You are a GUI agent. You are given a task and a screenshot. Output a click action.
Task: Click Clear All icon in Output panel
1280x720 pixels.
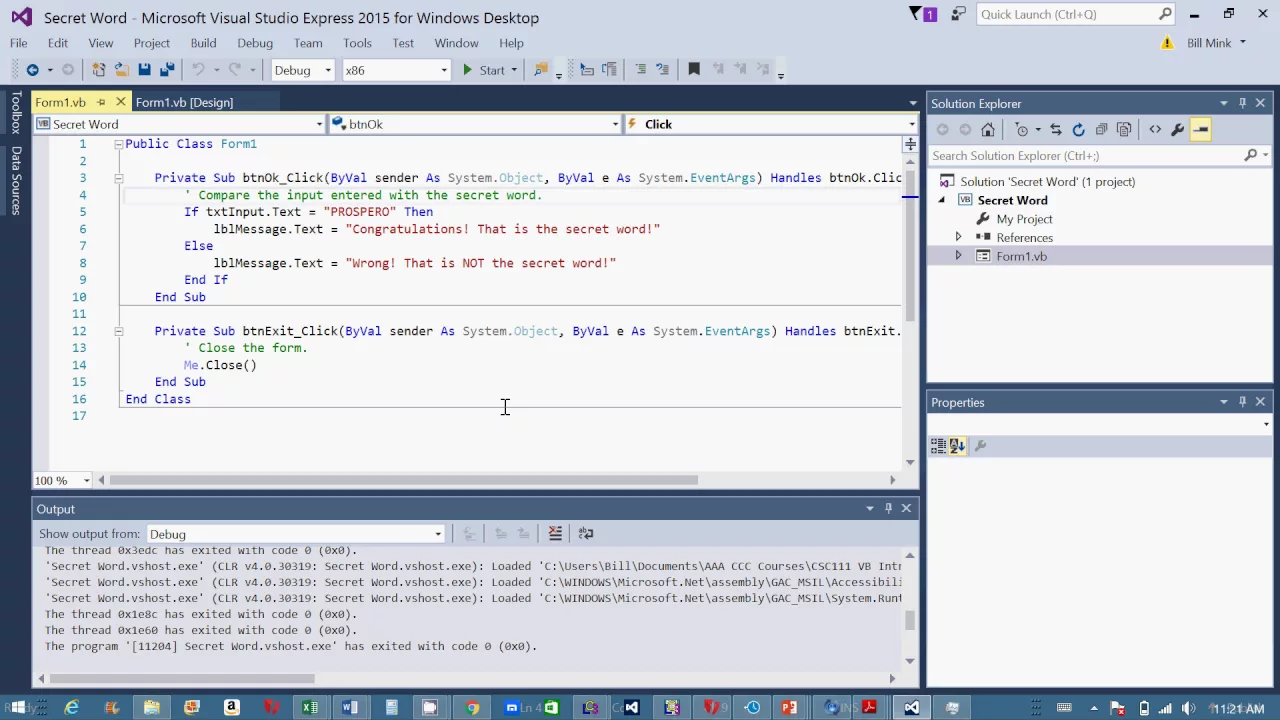[x=555, y=533]
